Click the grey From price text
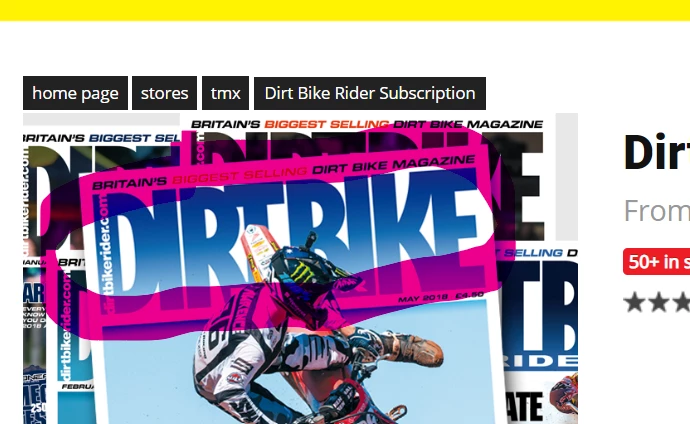The image size is (690, 424). [x=657, y=211]
